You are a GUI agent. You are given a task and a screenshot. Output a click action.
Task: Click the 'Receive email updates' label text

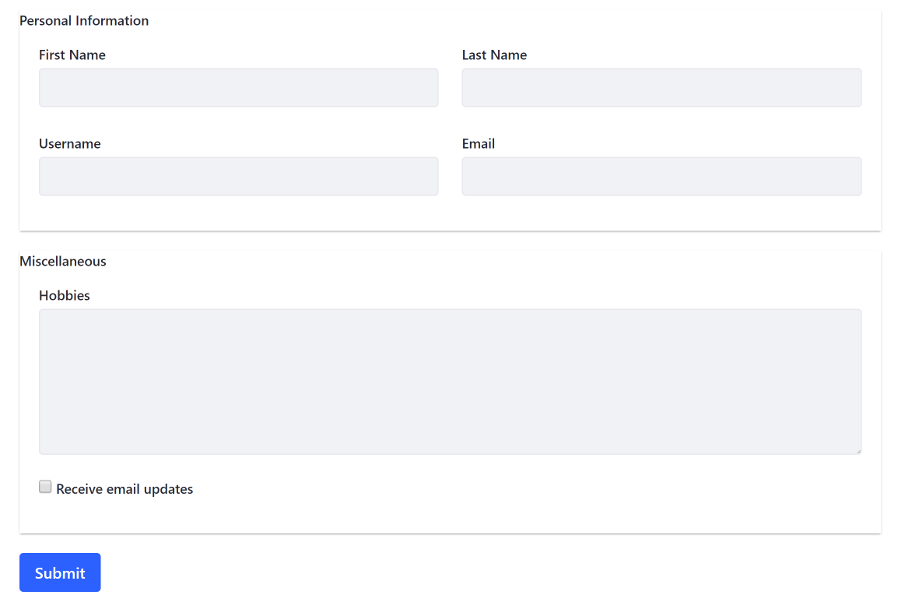[x=125, y=489]
